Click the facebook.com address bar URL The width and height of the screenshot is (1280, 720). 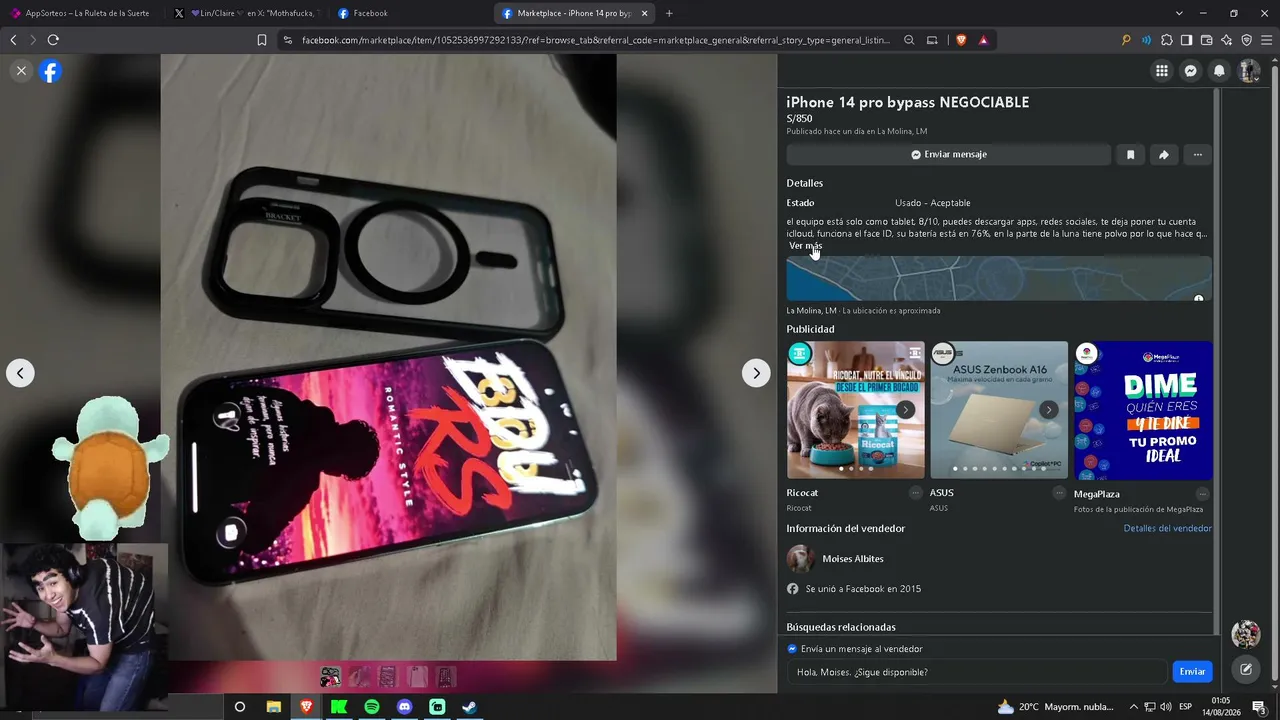tap(595, 40)
